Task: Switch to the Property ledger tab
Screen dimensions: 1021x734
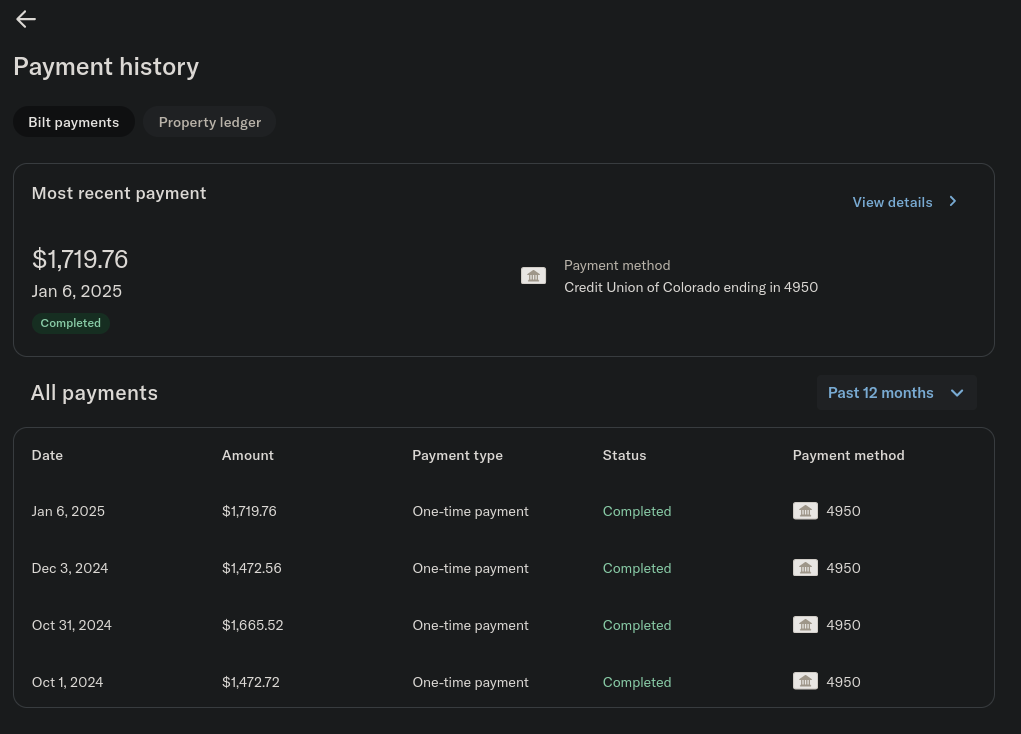Action: (209, 121)
